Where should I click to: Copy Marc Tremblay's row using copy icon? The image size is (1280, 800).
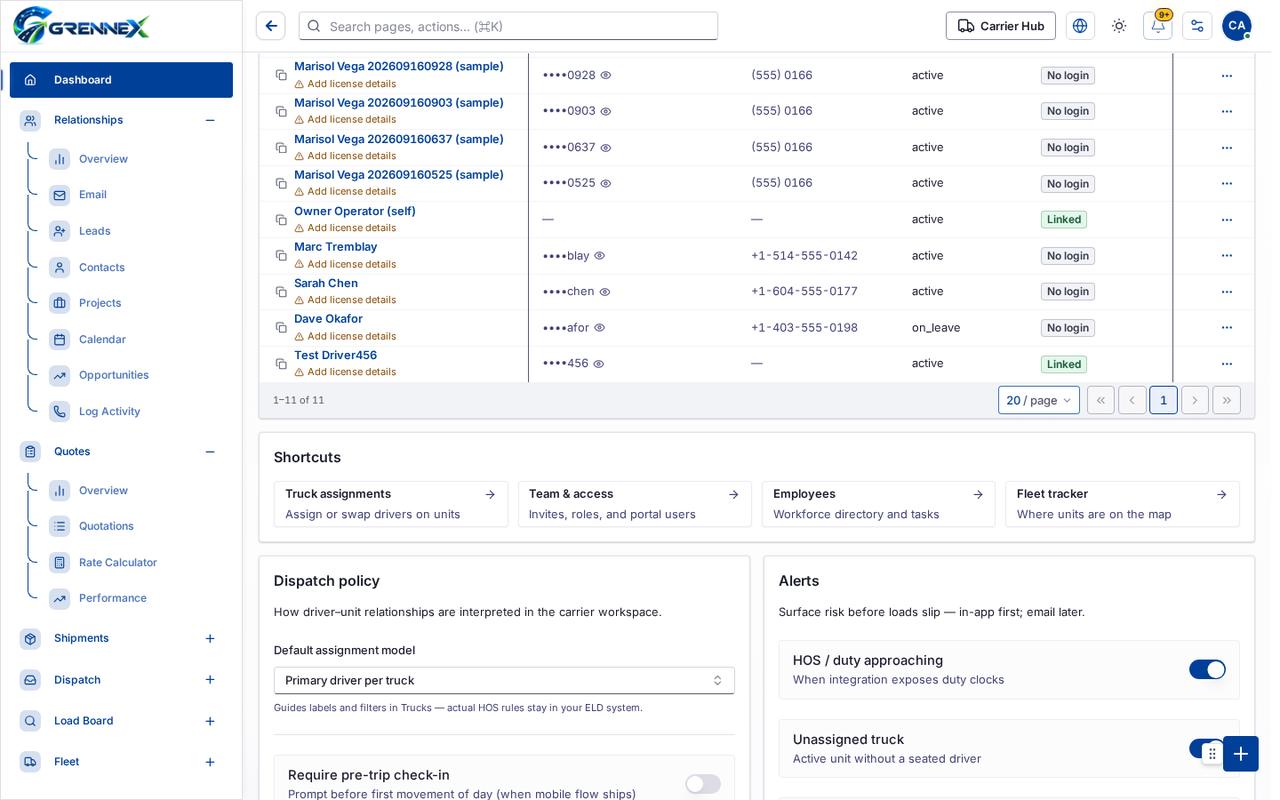tap(281, 256)
